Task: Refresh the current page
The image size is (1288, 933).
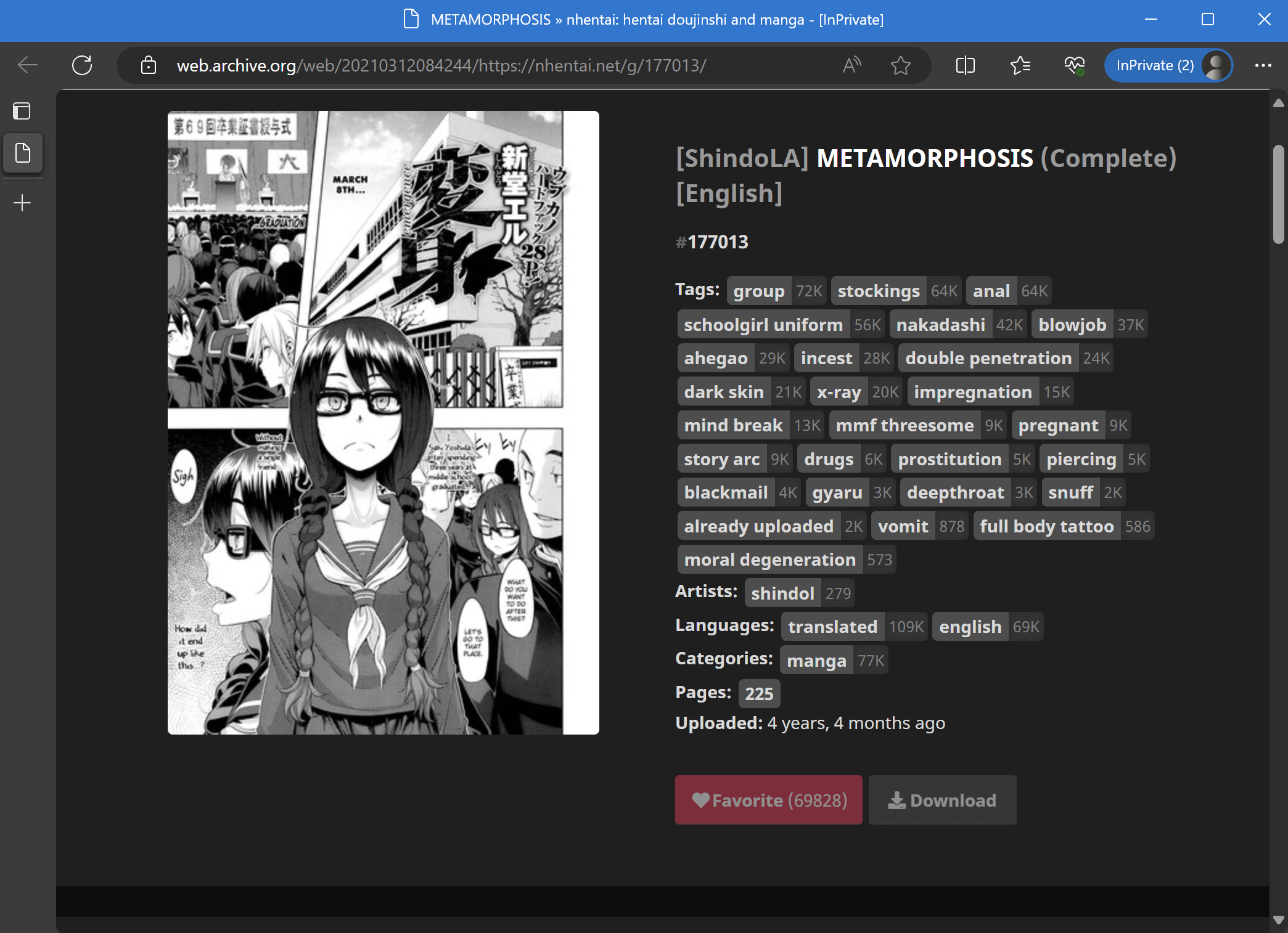Action: (x=83, y=65)
